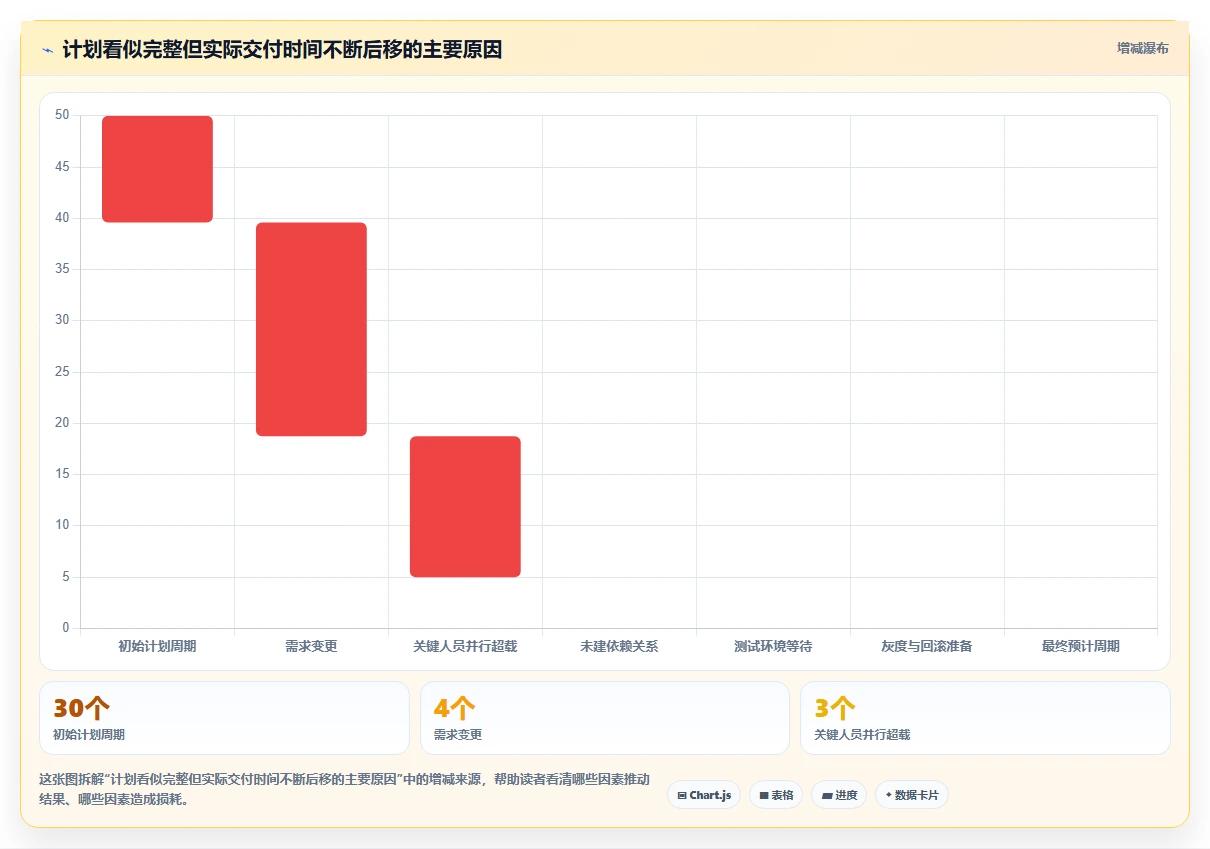
Task: Click the red 需求变更 bar
Action: point(311,329)
